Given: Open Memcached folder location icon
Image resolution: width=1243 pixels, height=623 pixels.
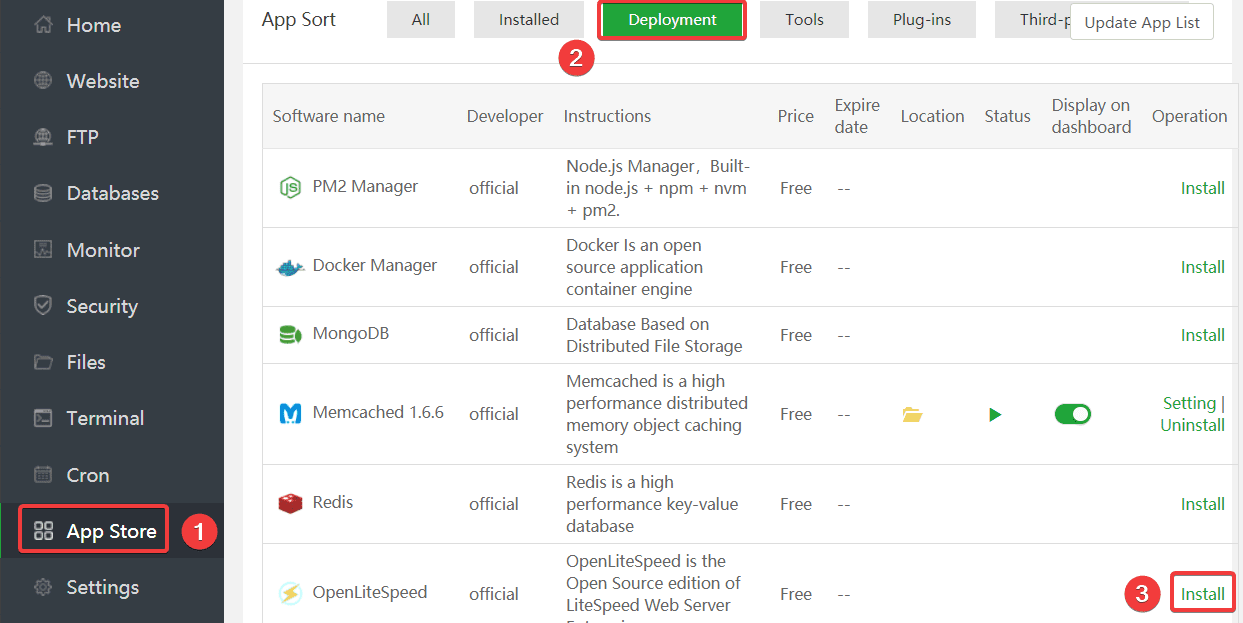Looking at the screenshot, I should [x=912, y=414].
